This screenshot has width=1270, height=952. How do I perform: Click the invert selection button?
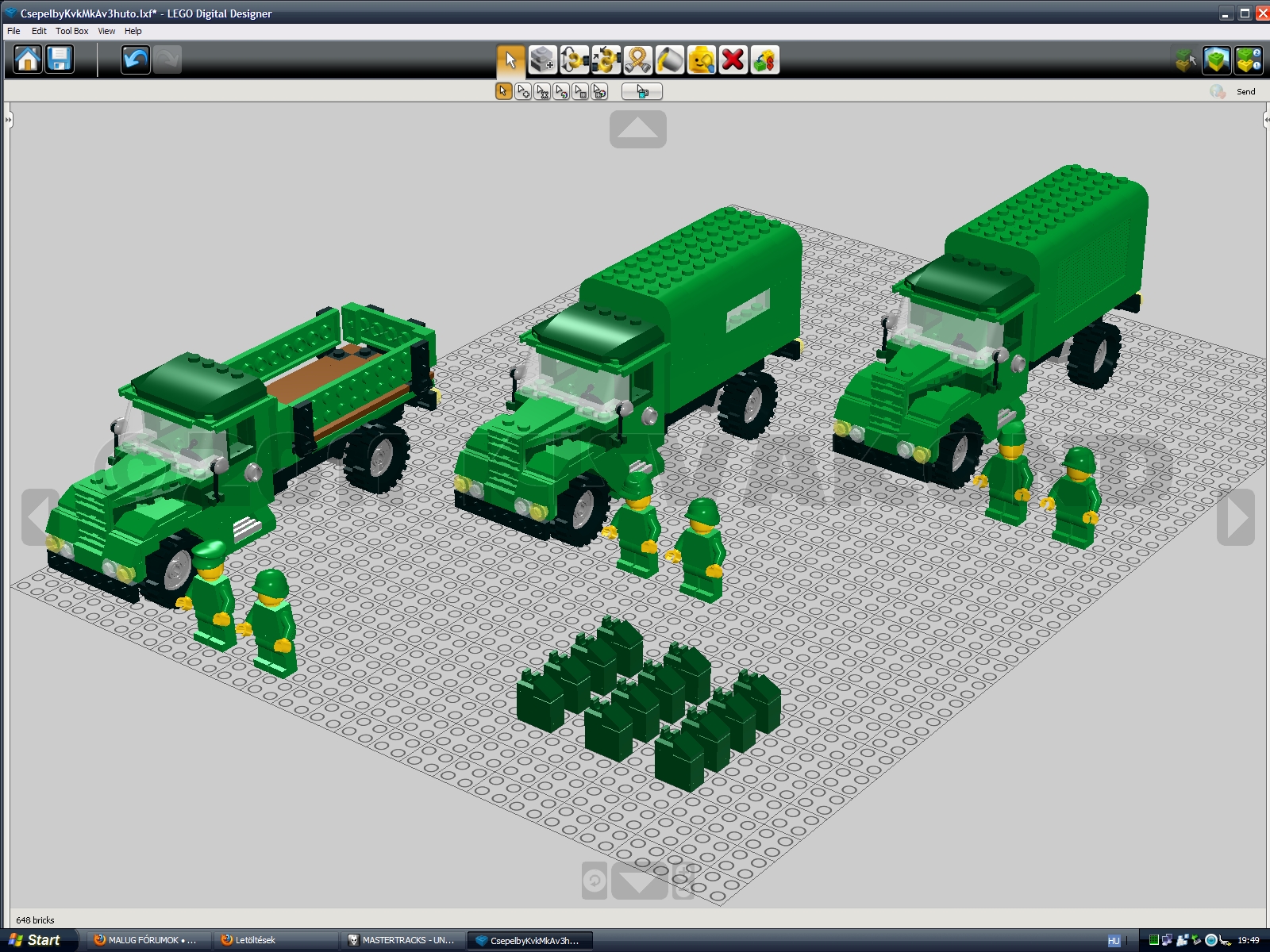tap(642, 91)
